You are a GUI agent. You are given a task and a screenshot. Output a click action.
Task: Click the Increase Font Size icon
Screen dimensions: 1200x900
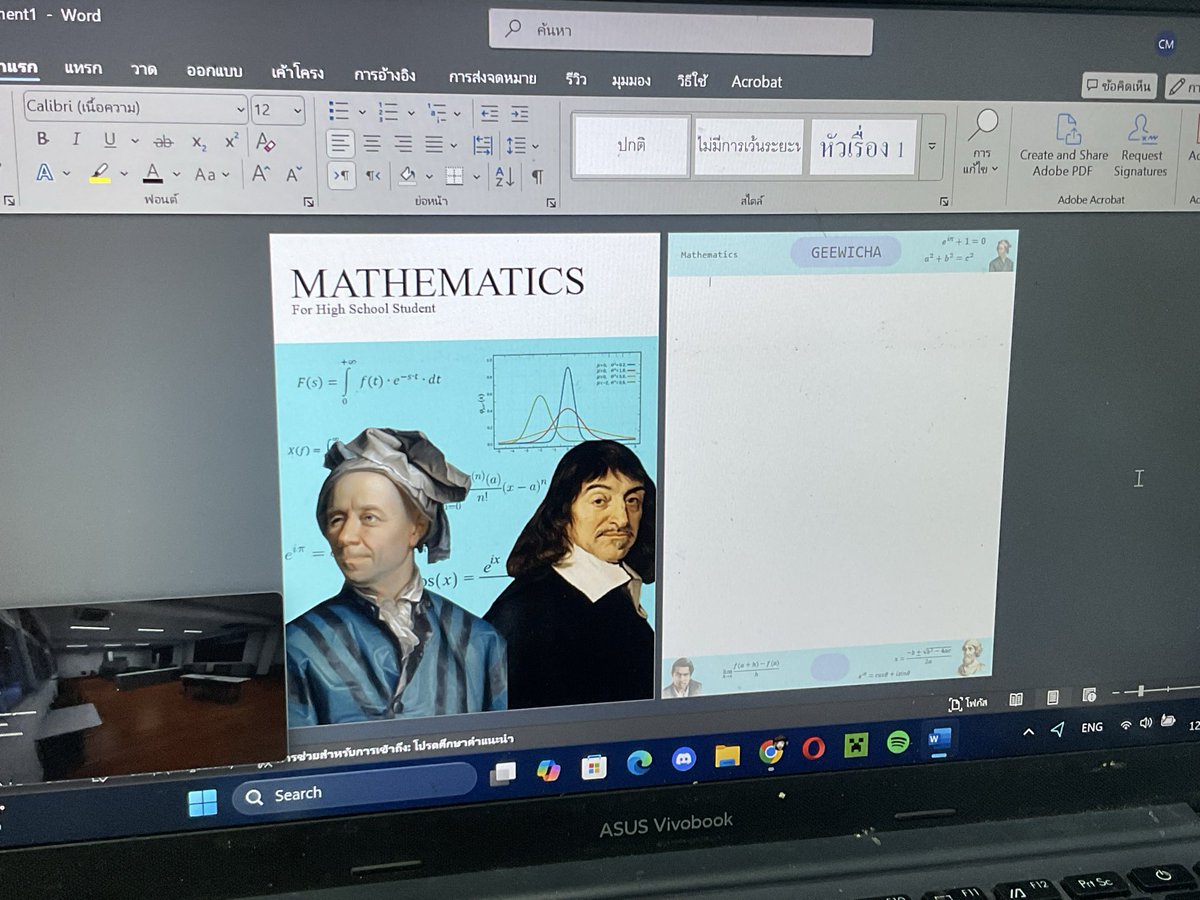pos(260,174)
